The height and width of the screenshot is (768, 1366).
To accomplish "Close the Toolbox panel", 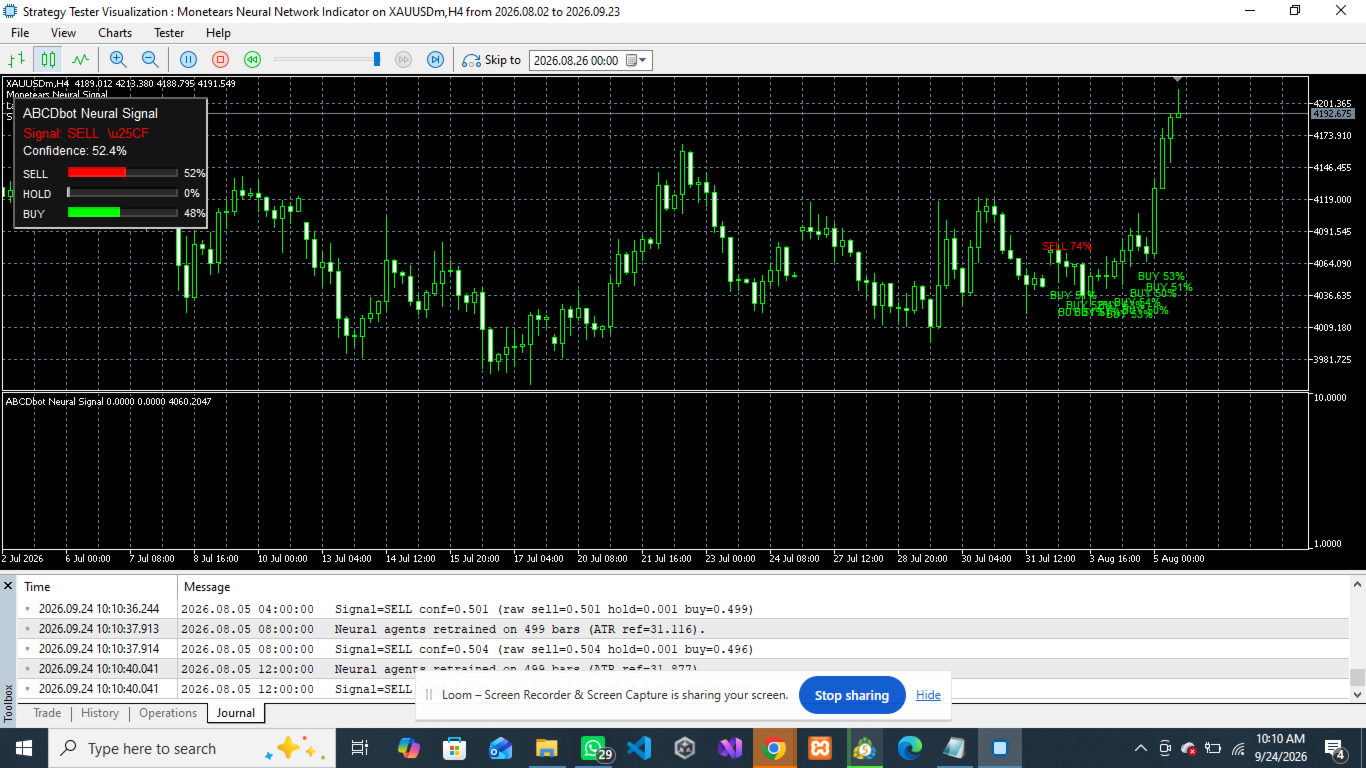I will 8,586.
